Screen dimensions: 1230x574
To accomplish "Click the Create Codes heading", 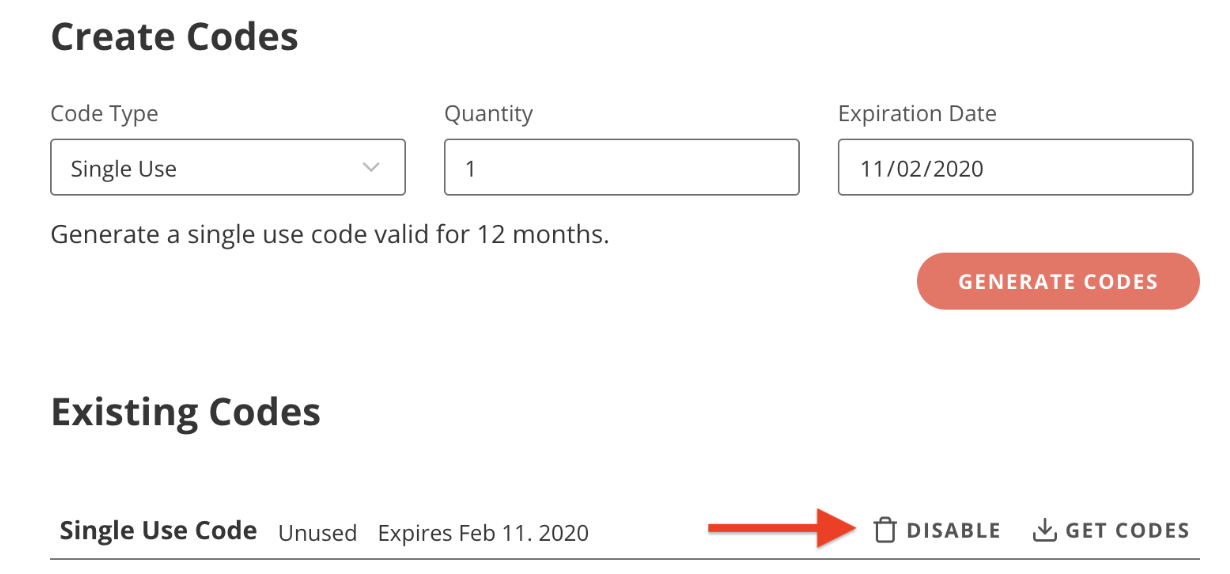I will (x=174, y=37).
